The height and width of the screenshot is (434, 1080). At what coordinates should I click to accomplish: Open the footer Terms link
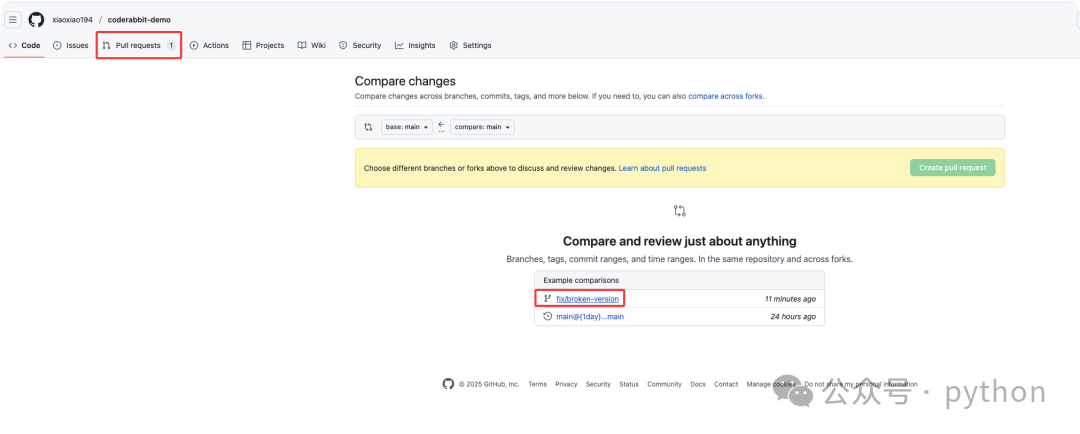(x=537, y=384)
